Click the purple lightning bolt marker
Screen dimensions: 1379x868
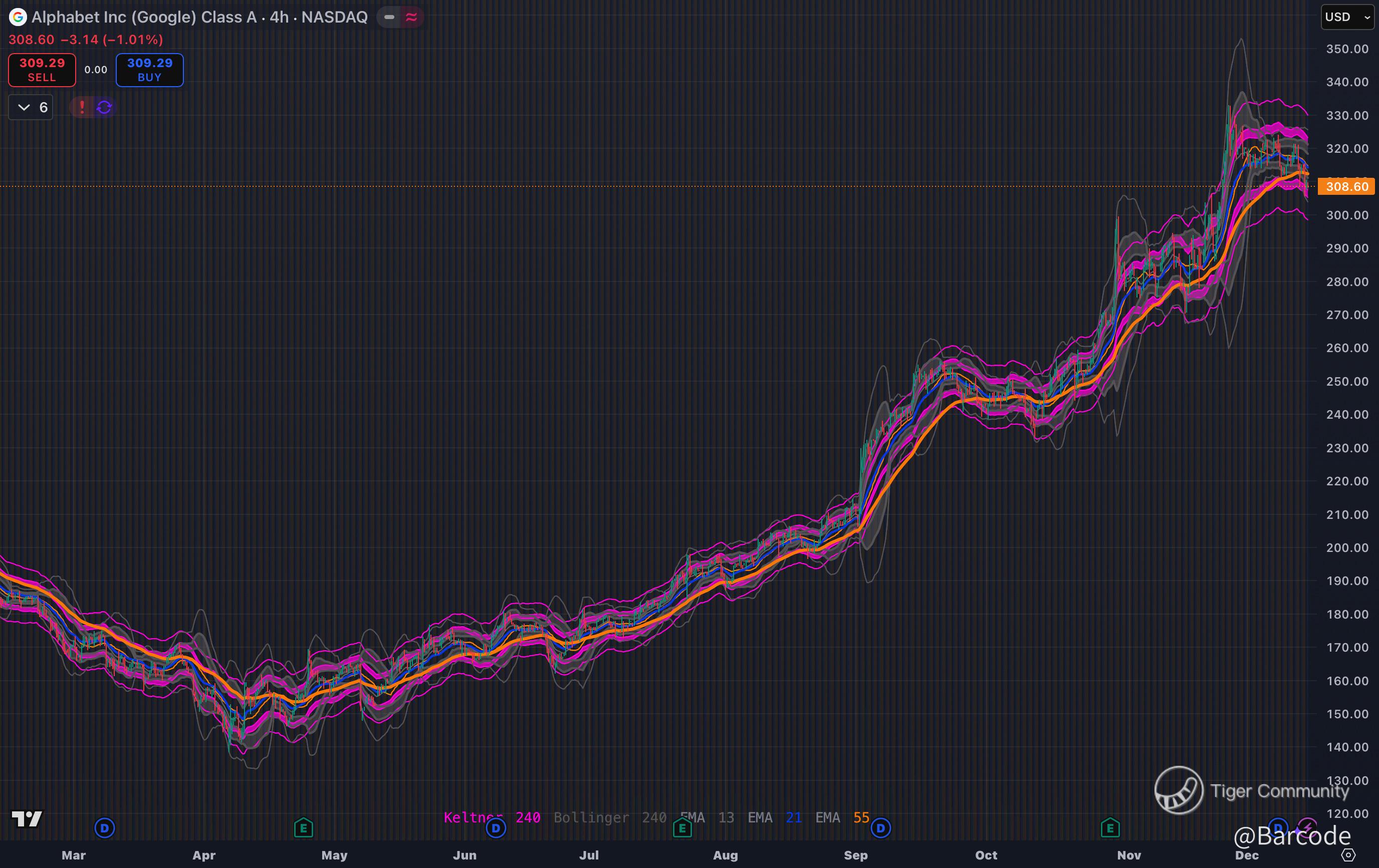[x=1307, y=826]
